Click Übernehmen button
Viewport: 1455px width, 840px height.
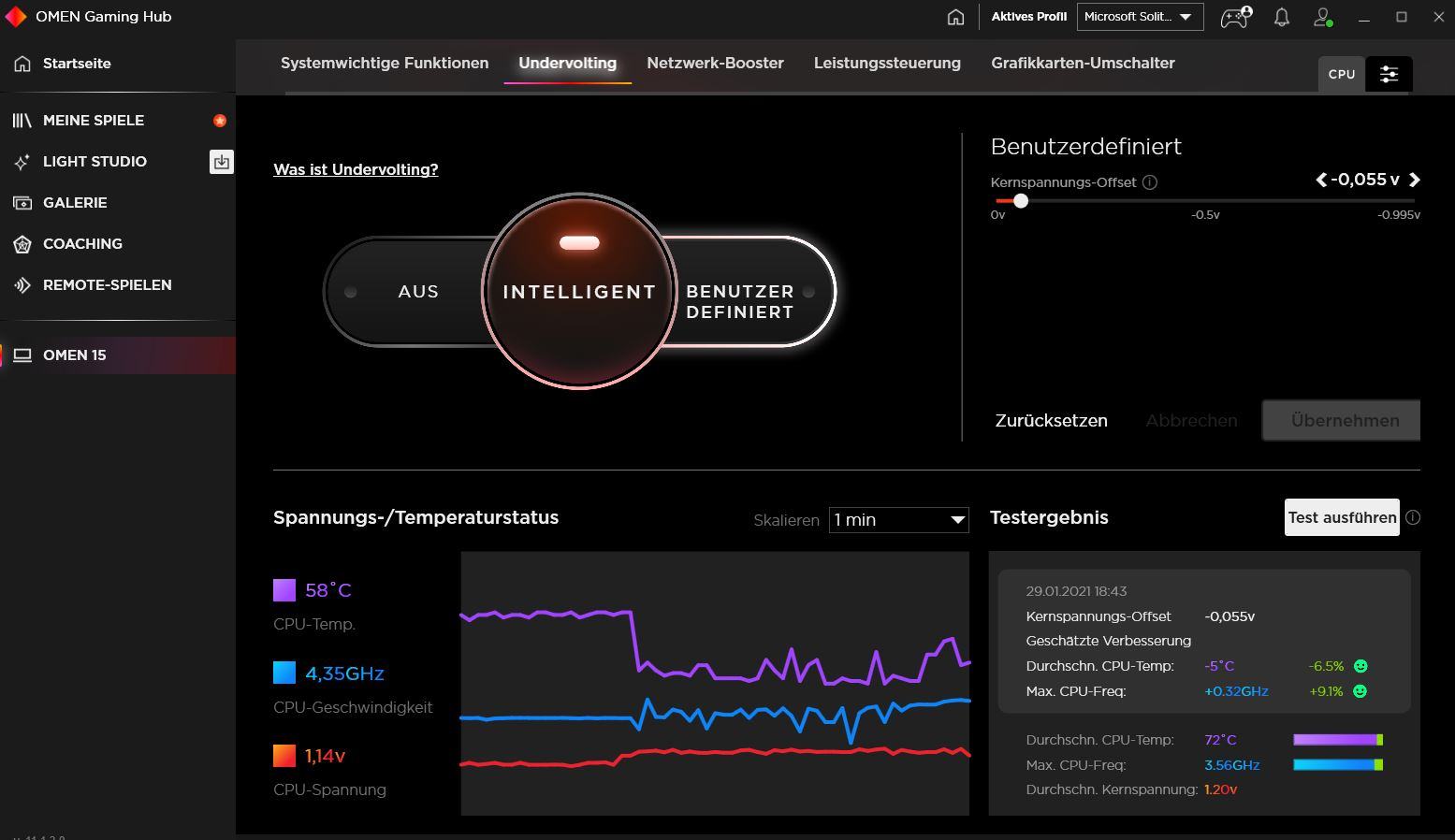coord(1342,421)
